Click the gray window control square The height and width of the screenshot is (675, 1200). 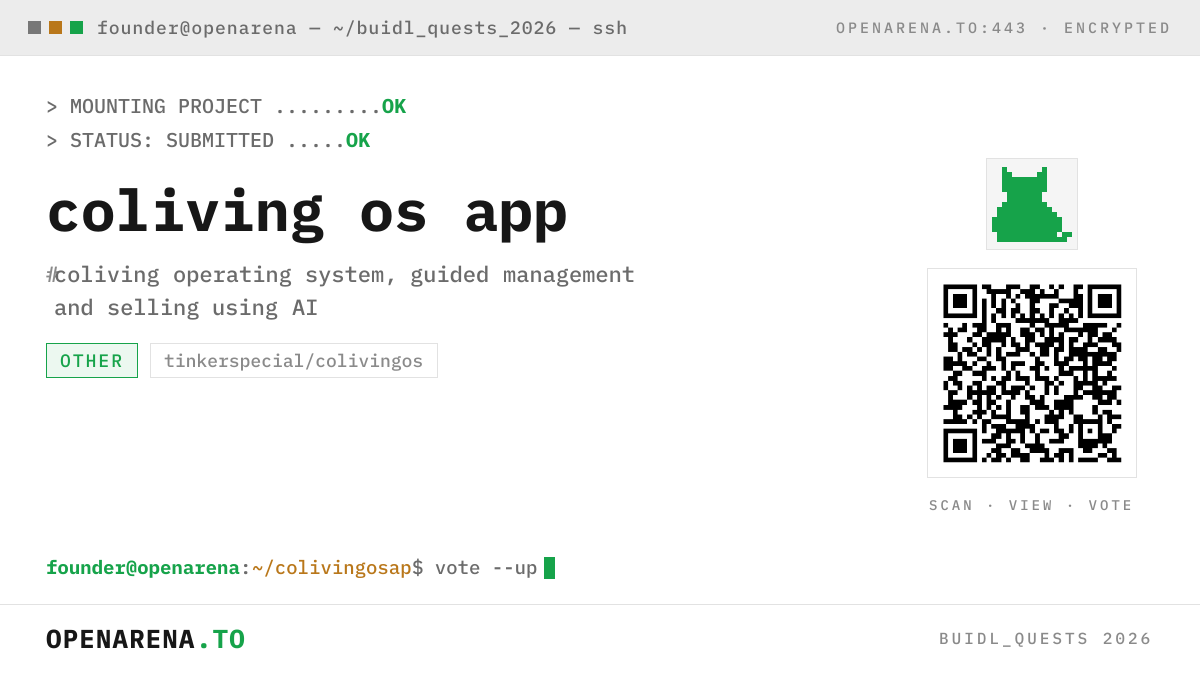pos(34,28)
